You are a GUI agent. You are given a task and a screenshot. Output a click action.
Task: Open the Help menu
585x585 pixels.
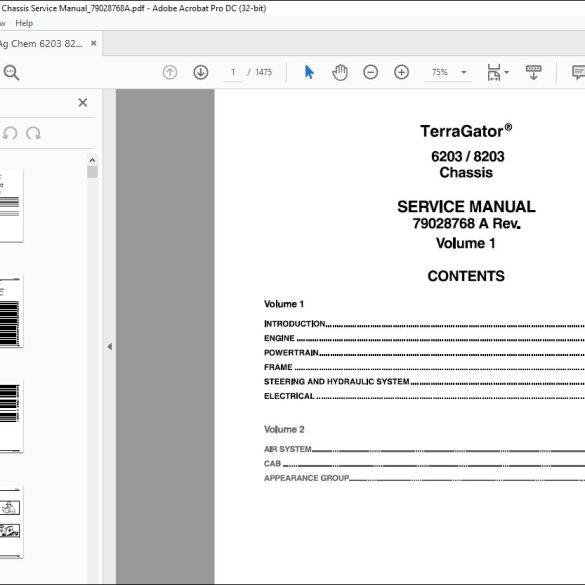coord(24,23)
